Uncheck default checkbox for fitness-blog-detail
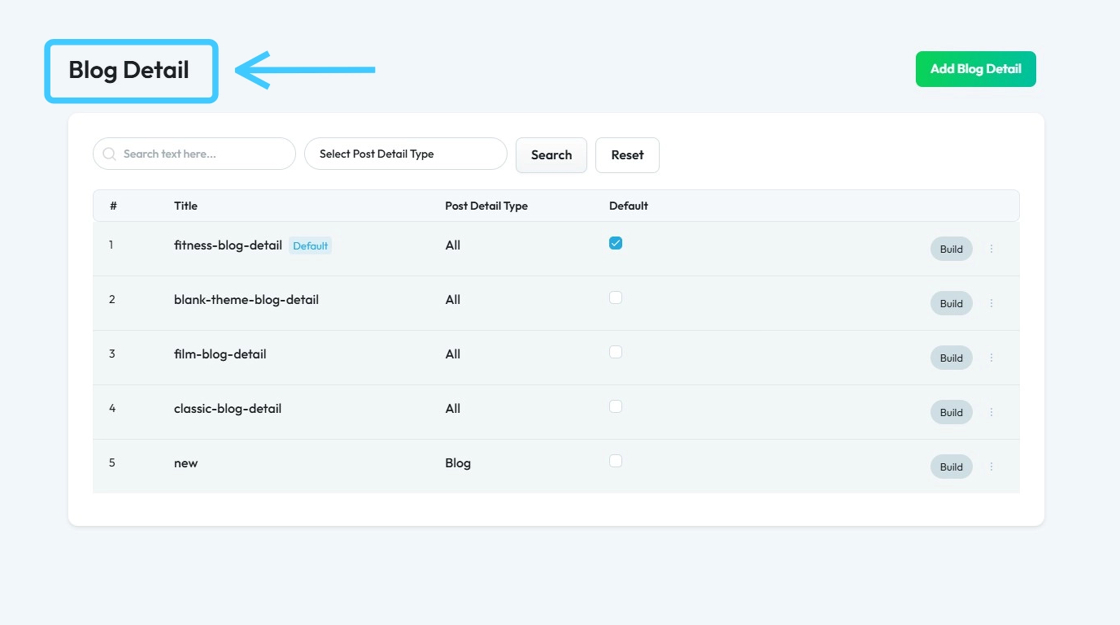 pos(616,243)
